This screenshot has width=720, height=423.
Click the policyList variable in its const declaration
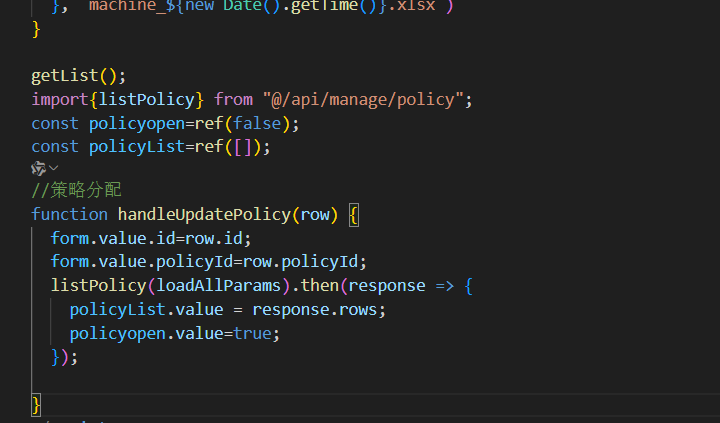click(137, 147)
